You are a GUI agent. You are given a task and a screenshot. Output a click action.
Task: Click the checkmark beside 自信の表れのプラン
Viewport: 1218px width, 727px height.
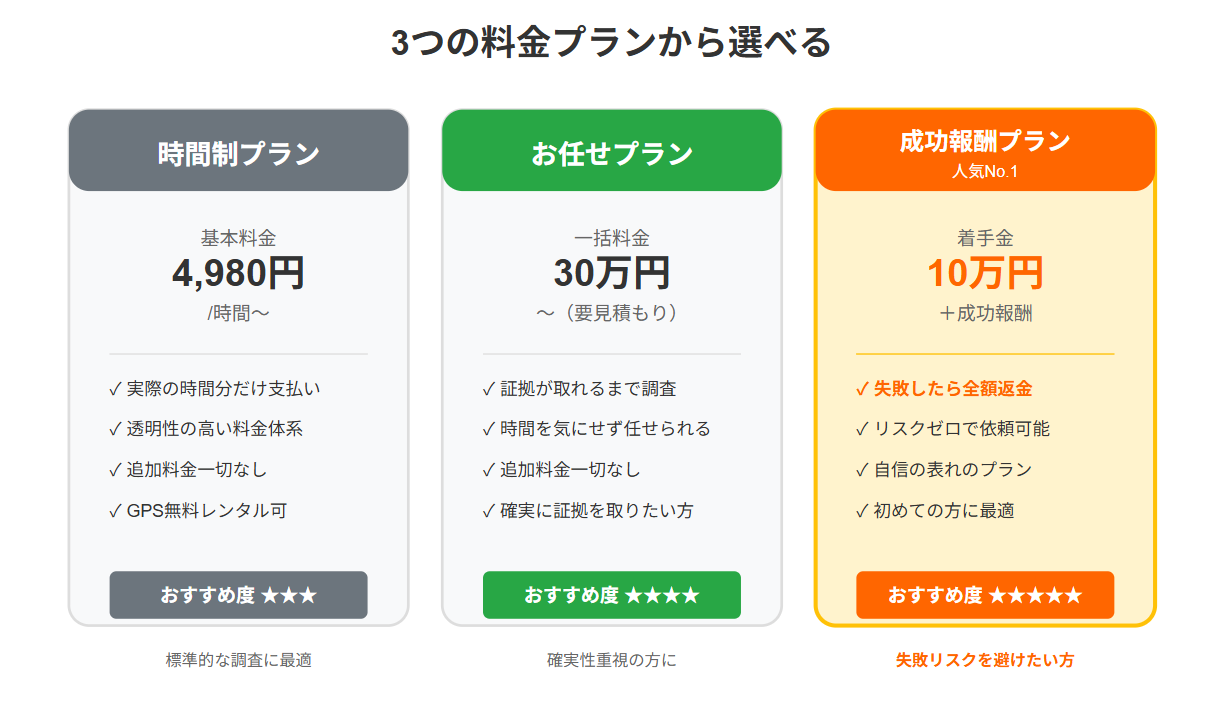(x=860, y=468)
